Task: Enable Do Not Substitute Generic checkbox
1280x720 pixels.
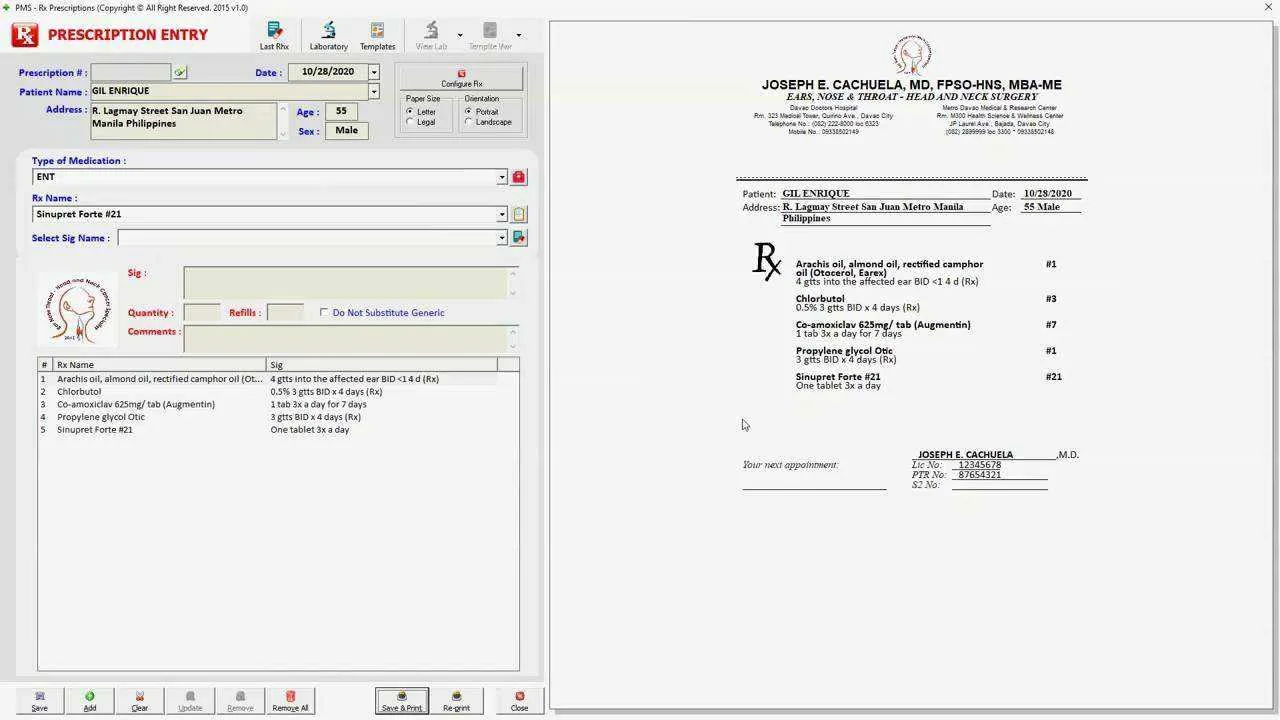Action: pos(324,313)
